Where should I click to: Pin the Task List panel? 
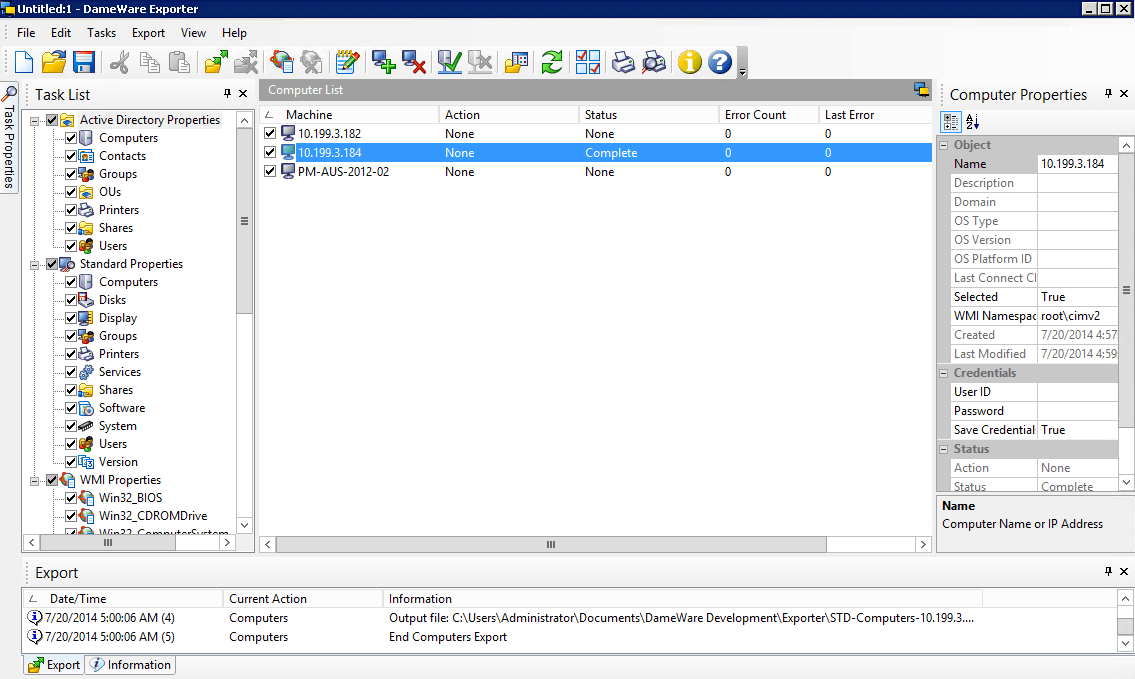tap(227, 93)
